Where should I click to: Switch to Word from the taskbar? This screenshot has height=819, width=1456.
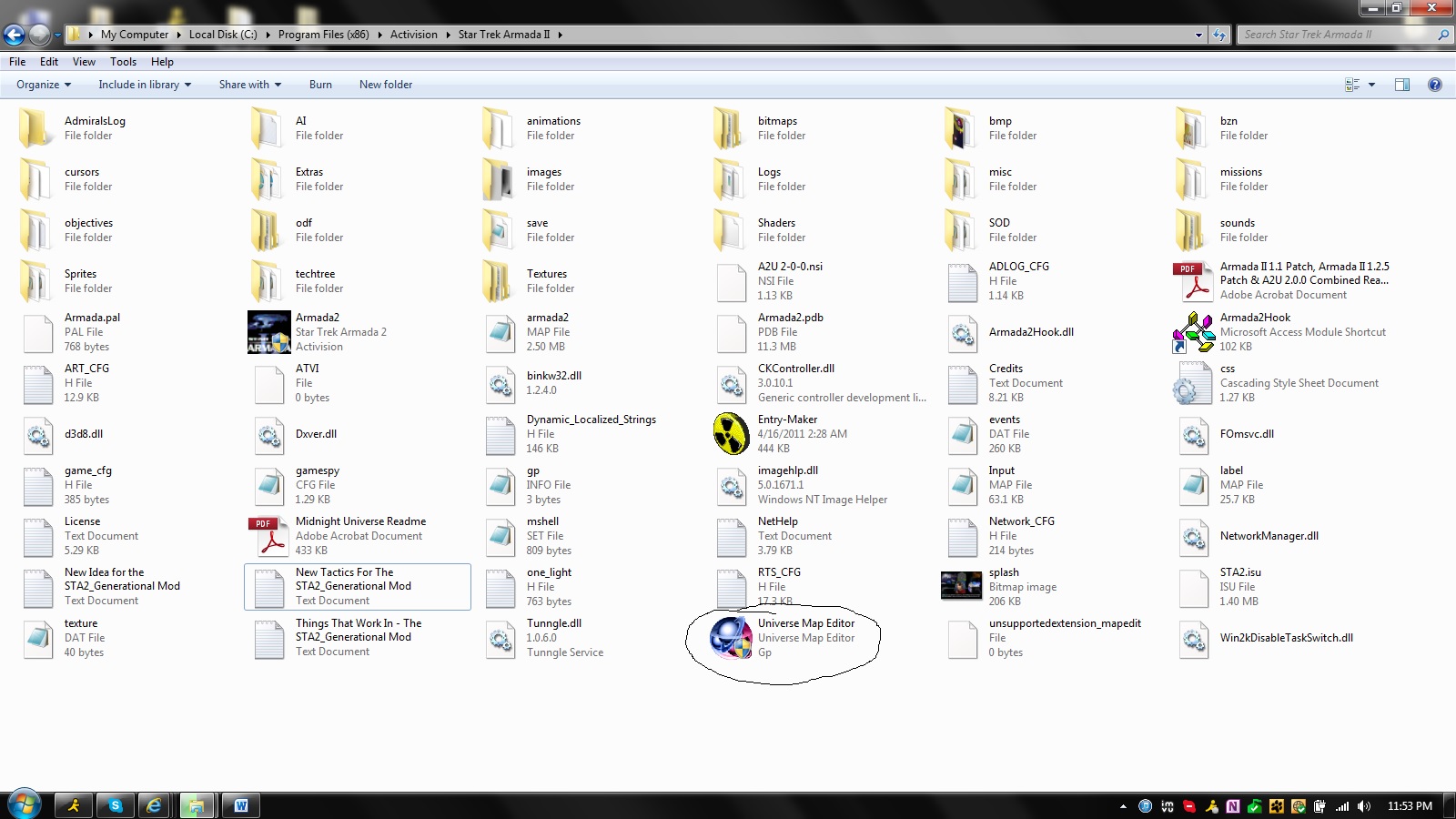pos(241,805)
